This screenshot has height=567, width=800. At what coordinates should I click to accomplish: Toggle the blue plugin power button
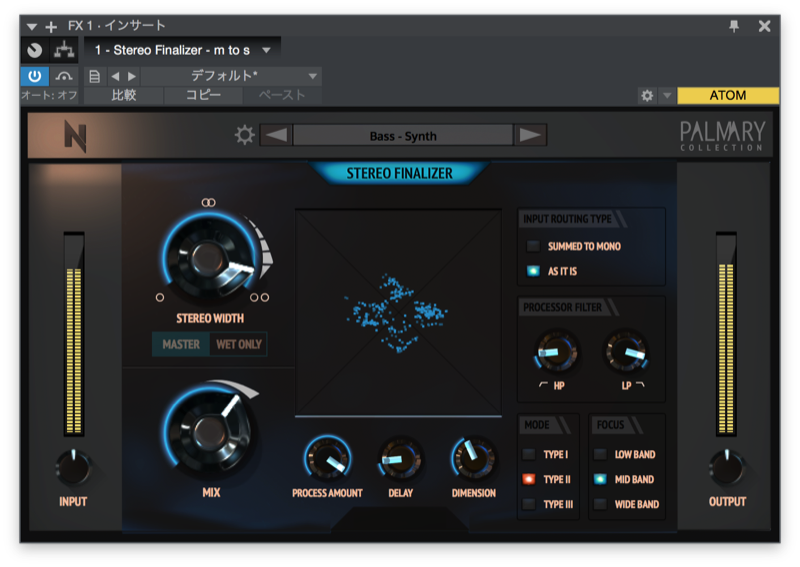pos(35,77)
